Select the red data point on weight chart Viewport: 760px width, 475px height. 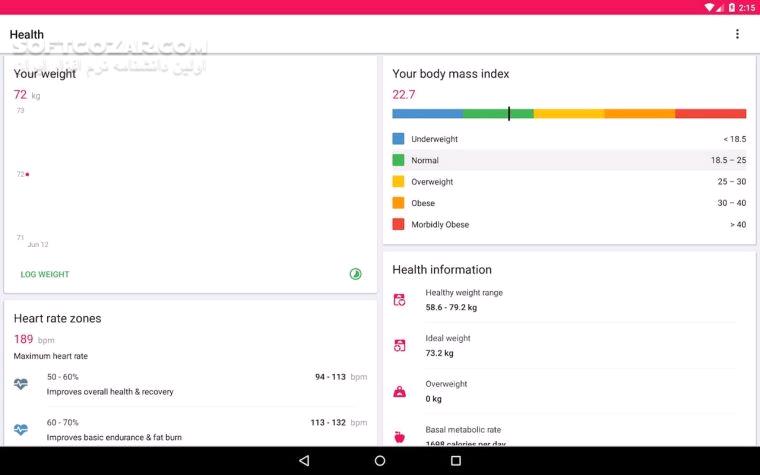click(x=28, y=174)
